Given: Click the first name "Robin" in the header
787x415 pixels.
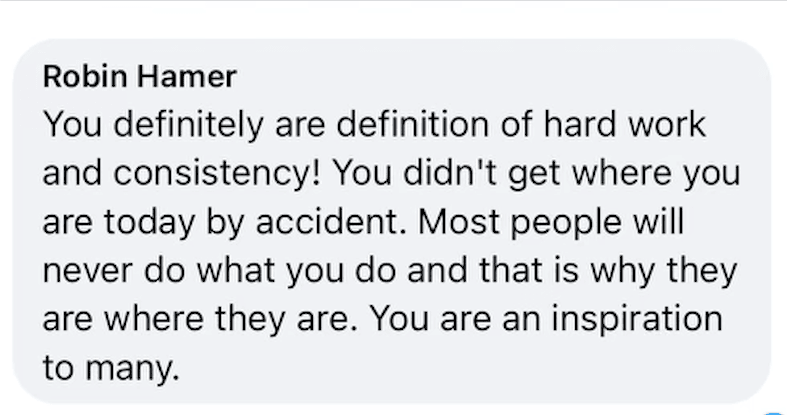Looking at the screenshot, I should pos(85,77).
